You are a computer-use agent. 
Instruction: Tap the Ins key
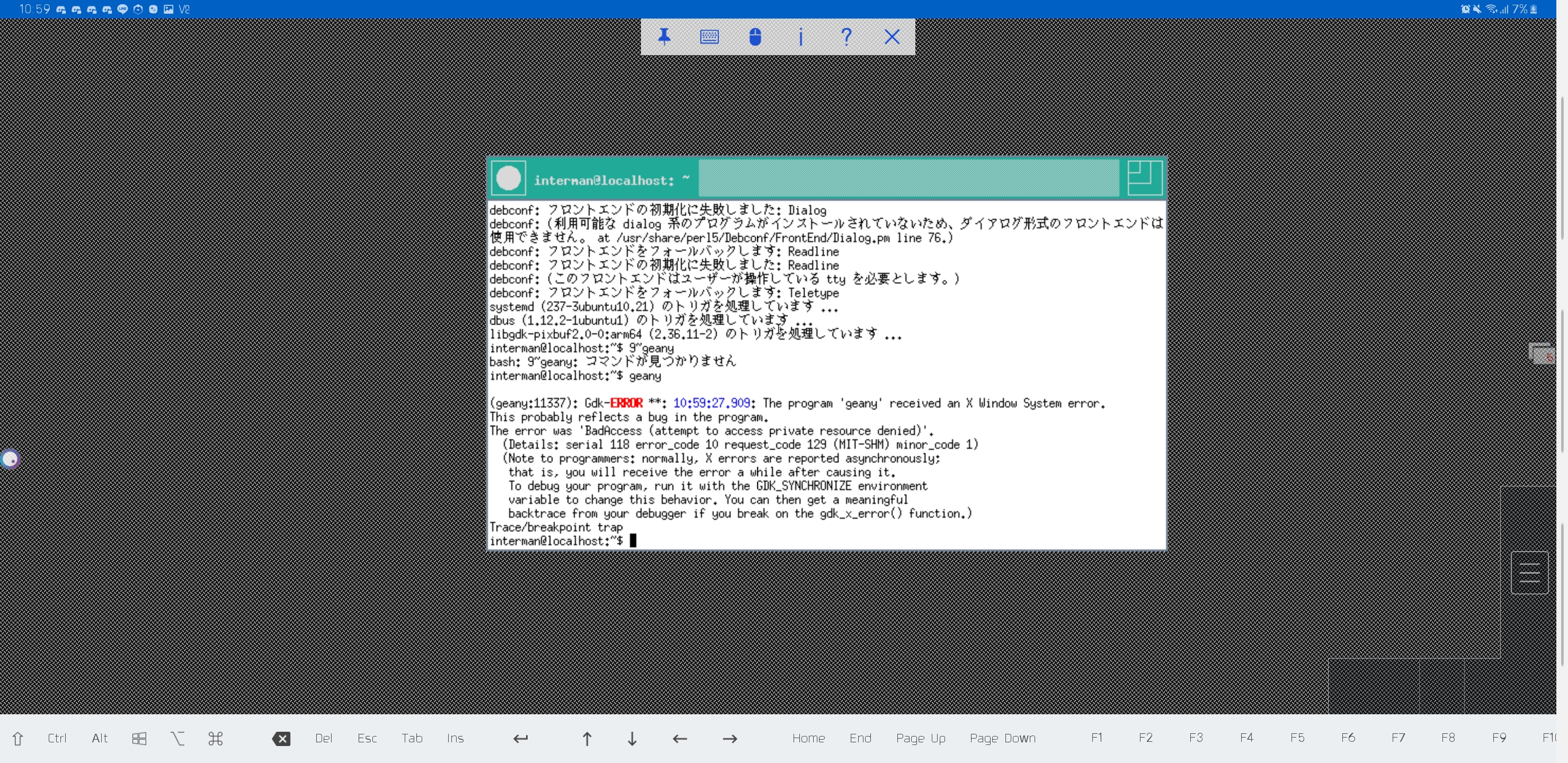tap(456, 738)
